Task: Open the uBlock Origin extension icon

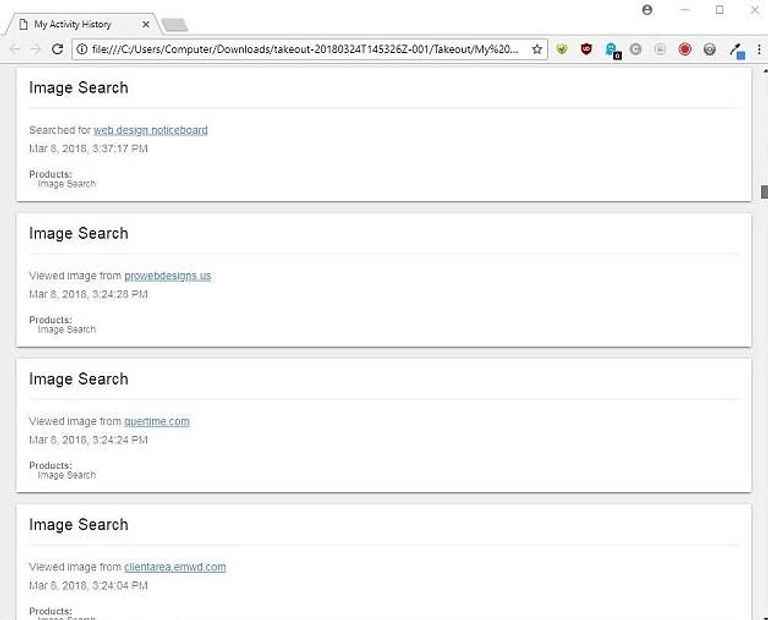Action: coord(586,49)
